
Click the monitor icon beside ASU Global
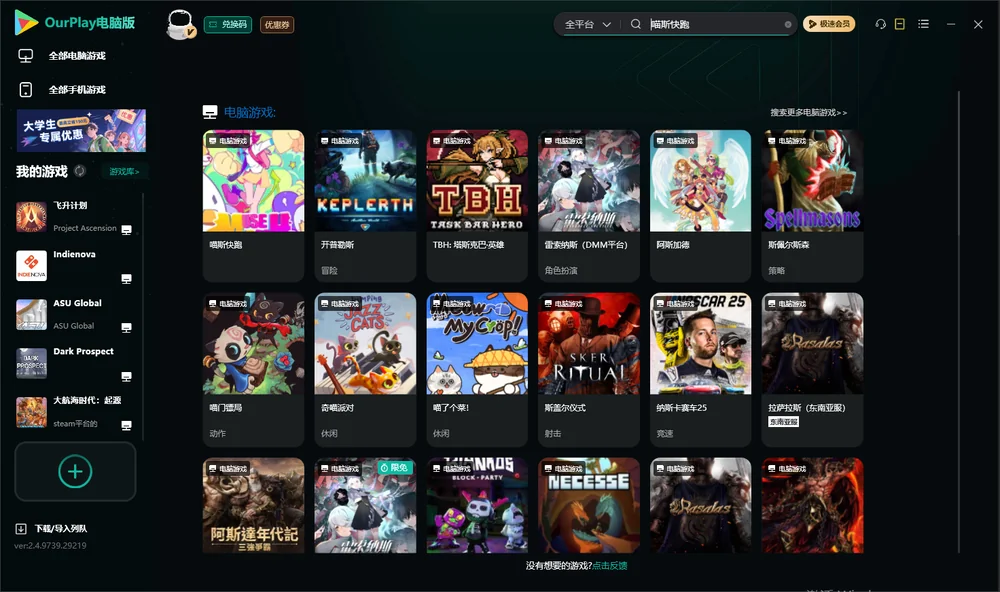coord(126,327)
